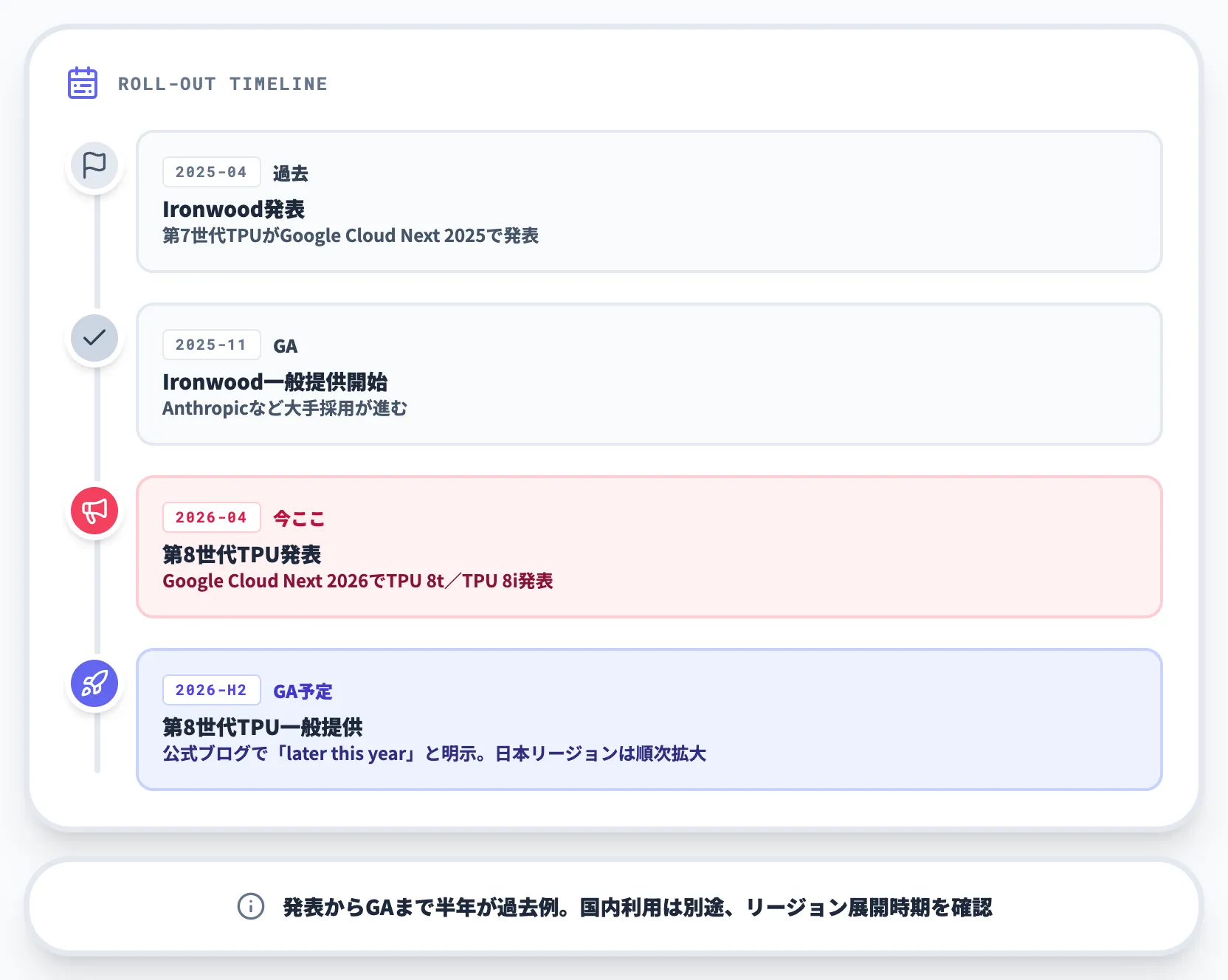Expand the 第8世代TPU発表 highlighted card
This screenshot has width=1228, height=980.
(x=649, y=546)
